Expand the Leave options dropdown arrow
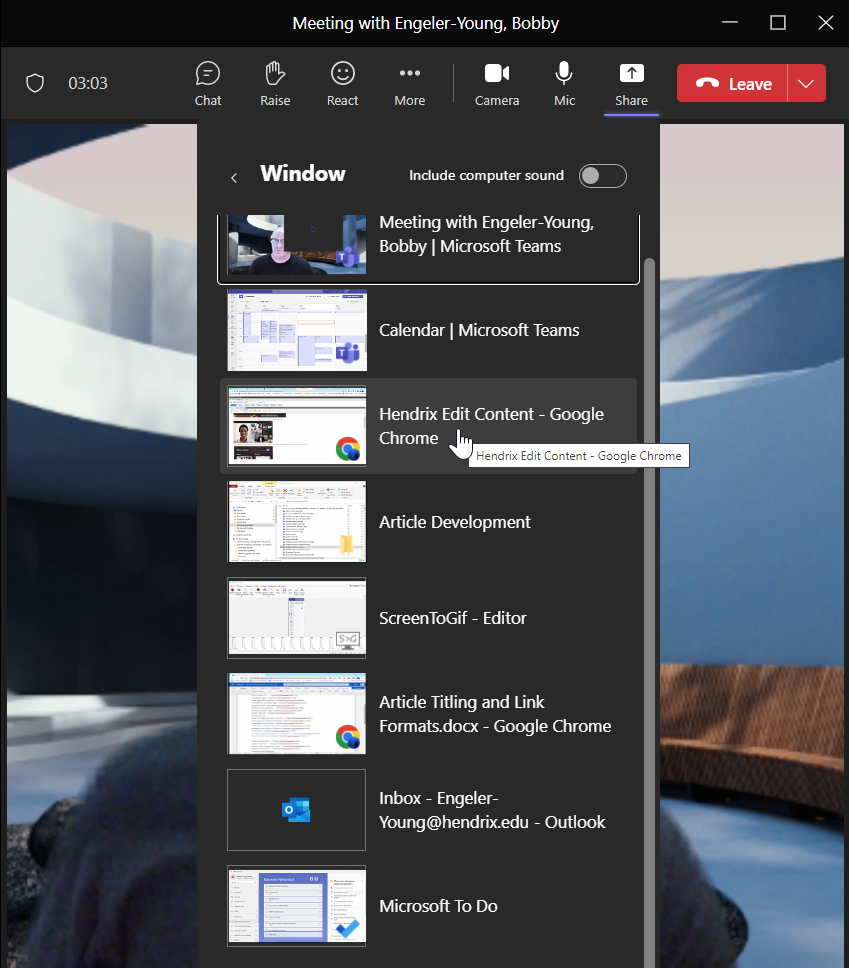This screenshot has width=849, height=968. point(806,83)
